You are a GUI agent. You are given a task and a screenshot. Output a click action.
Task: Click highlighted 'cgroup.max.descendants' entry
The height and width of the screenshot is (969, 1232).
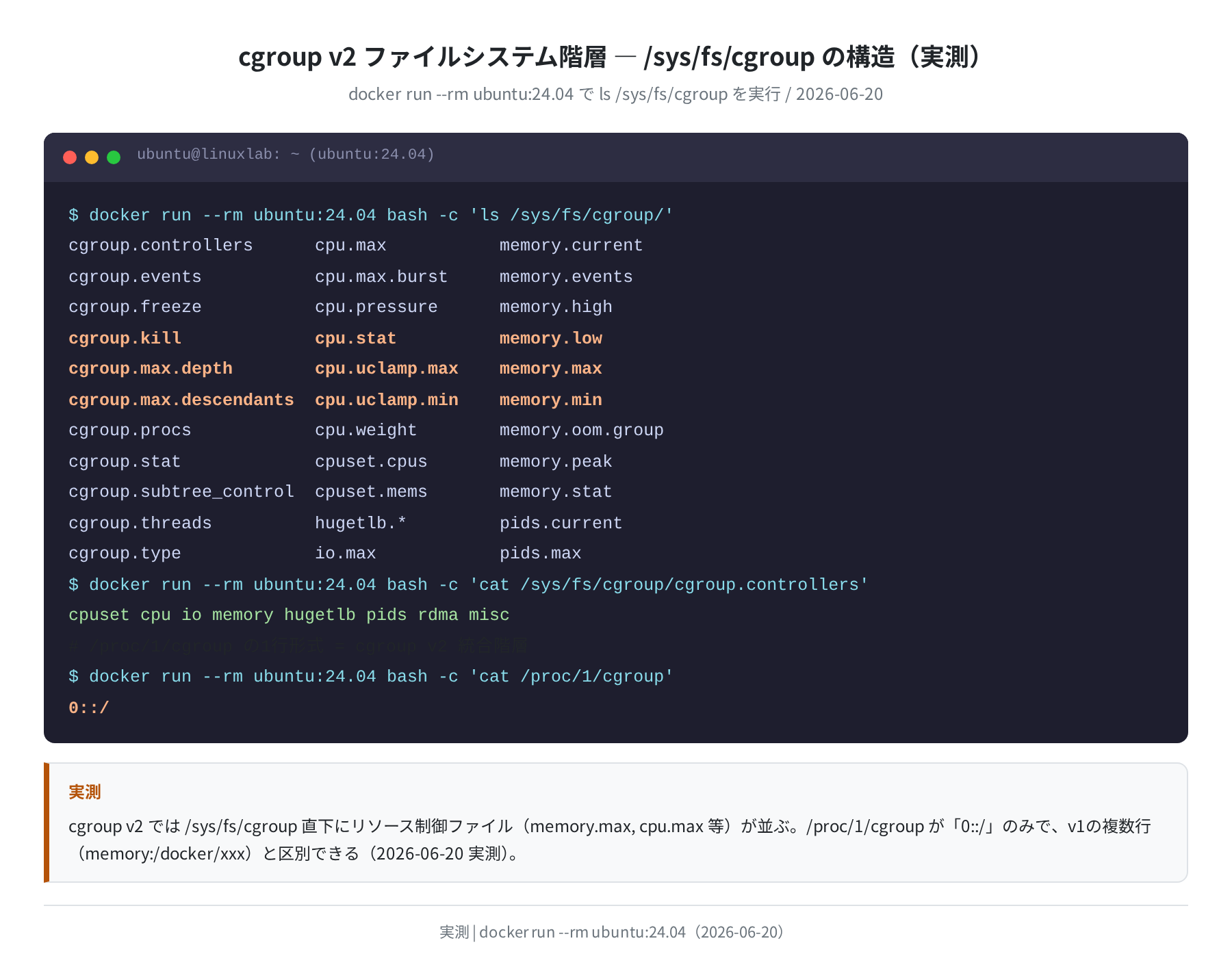pyautogui.click(x=181, y=400)
